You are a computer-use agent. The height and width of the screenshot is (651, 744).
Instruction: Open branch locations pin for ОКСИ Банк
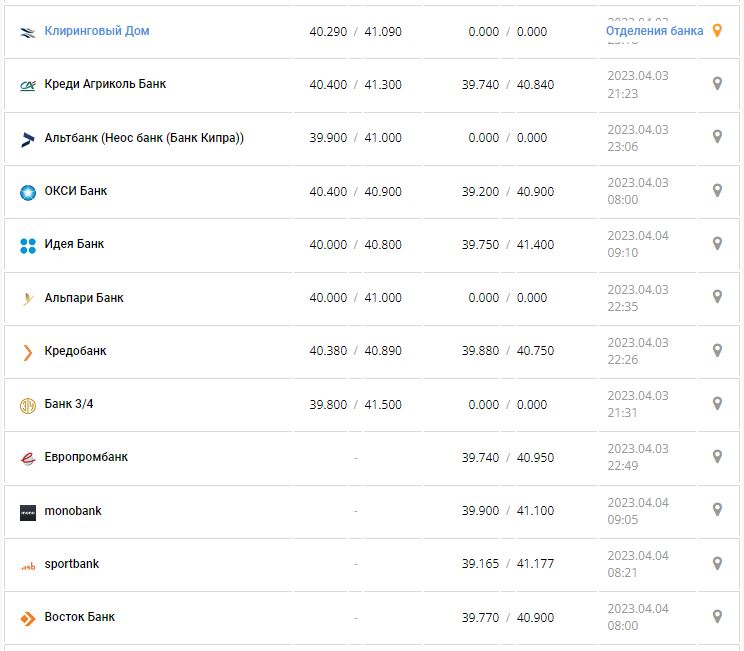pyautogui.click(x=716, y=190)
